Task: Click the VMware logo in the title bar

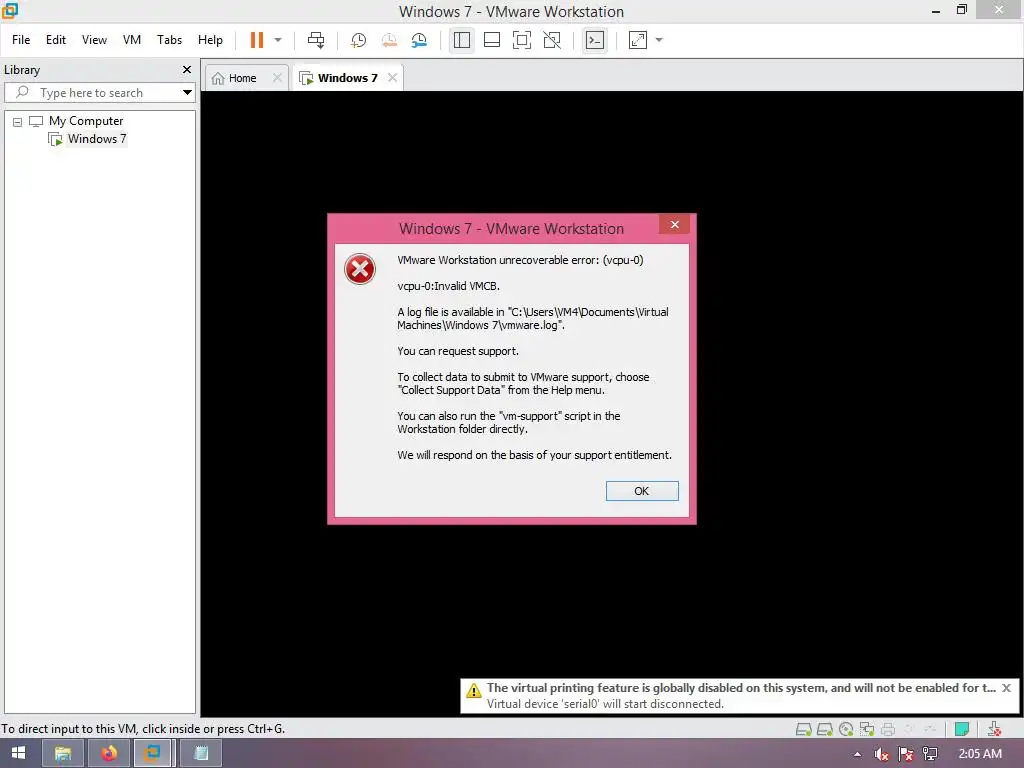Action: 10,11
